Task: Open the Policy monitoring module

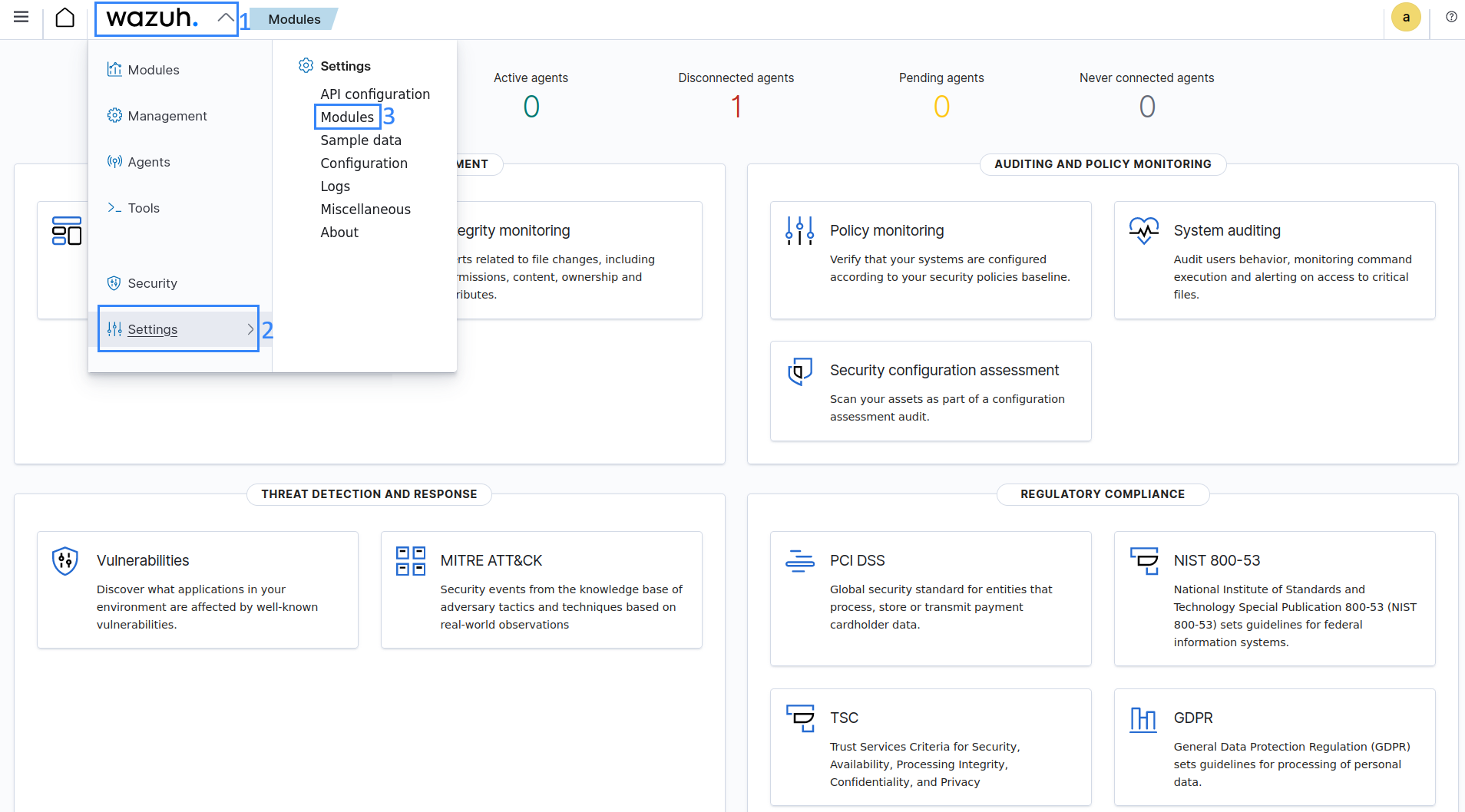Action: tap(931, 260)
